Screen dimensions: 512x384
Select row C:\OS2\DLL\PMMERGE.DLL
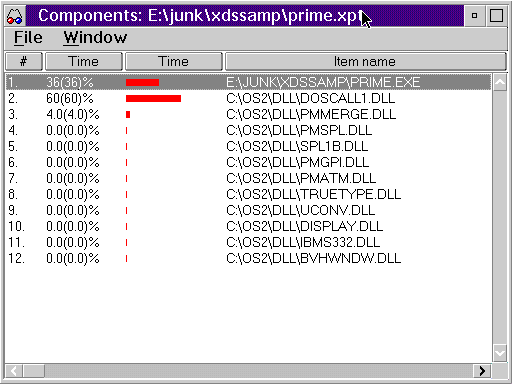(x=248, y=114)
